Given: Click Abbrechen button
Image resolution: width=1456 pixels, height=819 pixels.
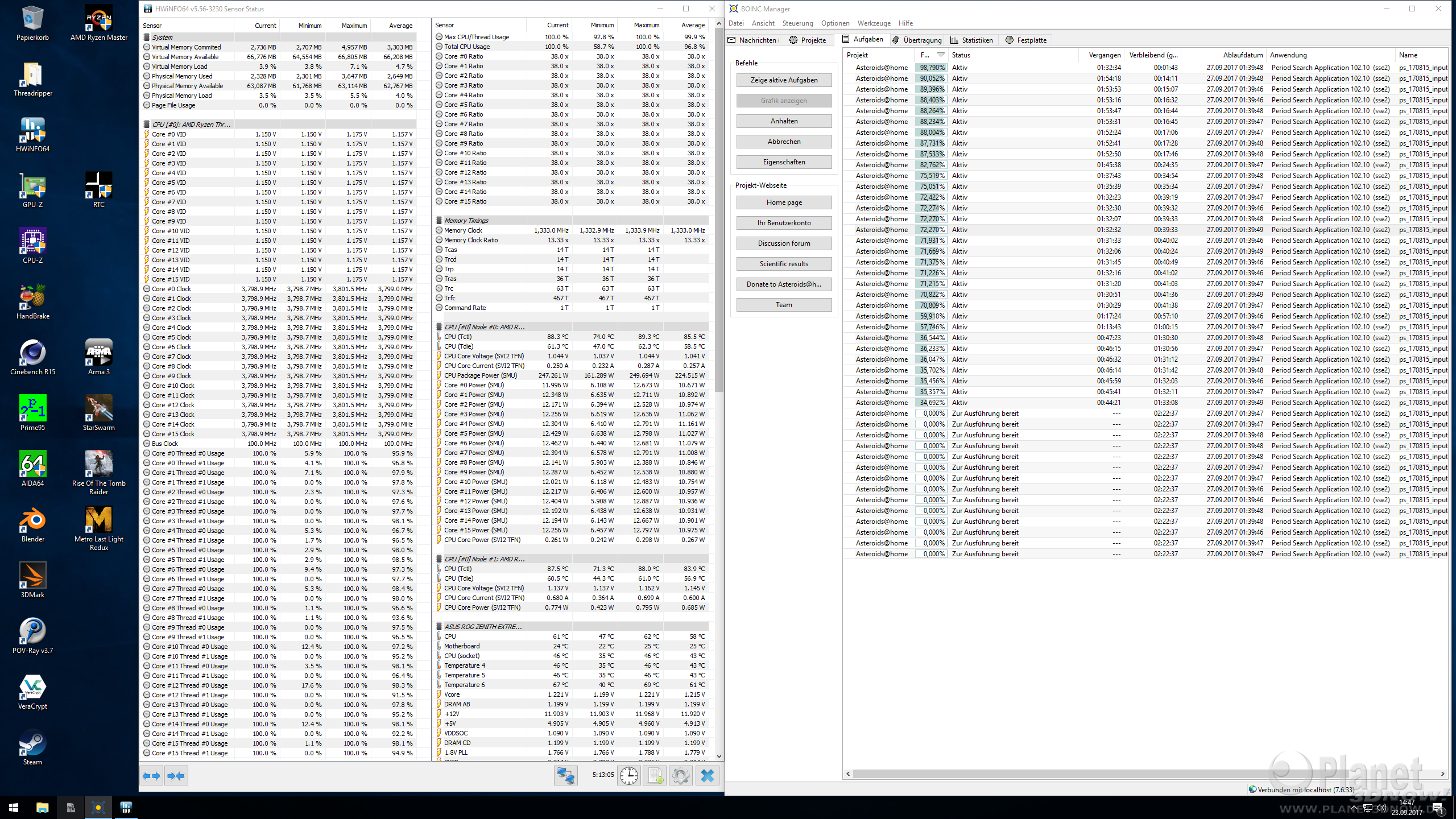Looking at the screenshot, I should coord(784,142).
